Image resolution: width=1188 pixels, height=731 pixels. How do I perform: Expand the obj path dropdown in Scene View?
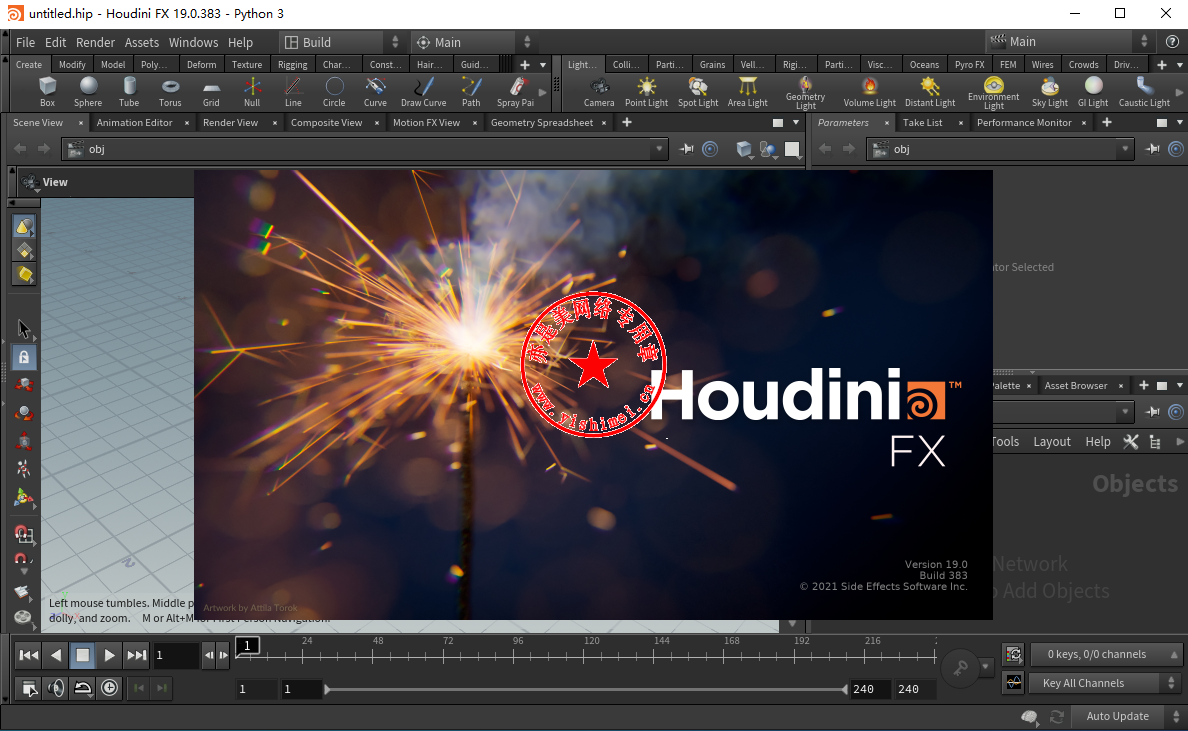pyautogui.click(x=659, y=149)
